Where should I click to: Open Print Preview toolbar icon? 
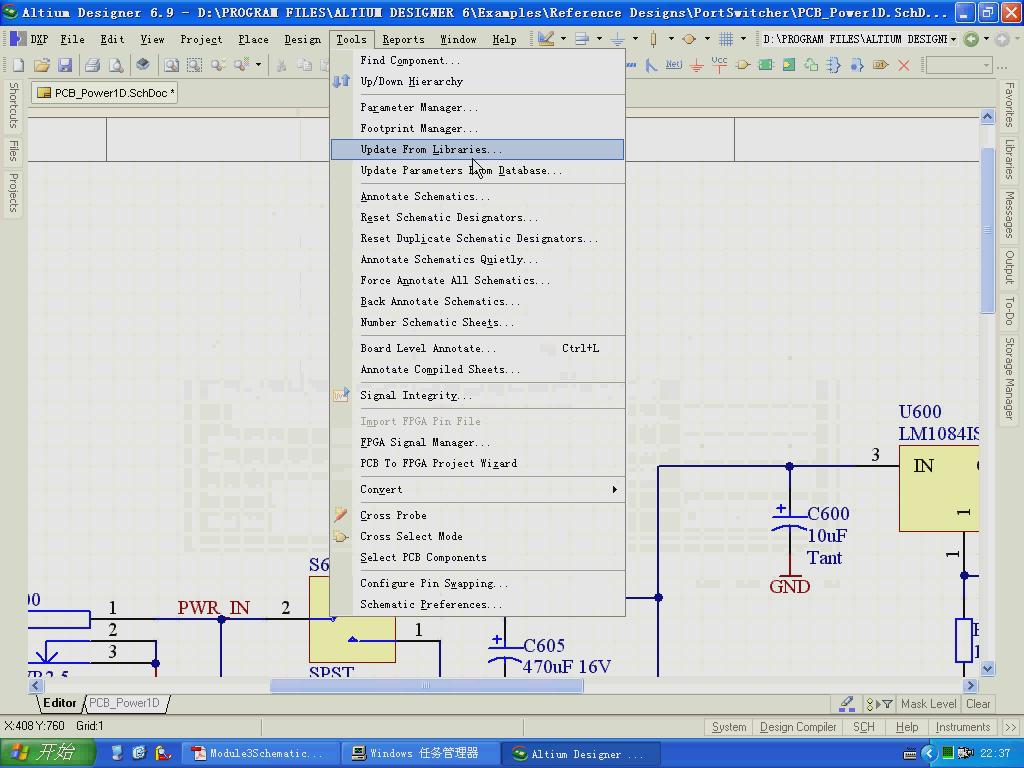116,65
